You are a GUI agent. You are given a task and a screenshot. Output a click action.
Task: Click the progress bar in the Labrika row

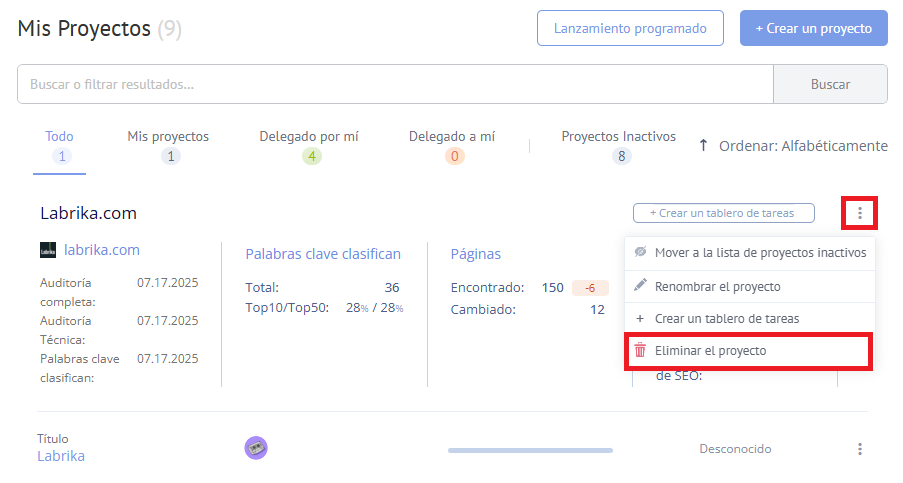point(530,450)
